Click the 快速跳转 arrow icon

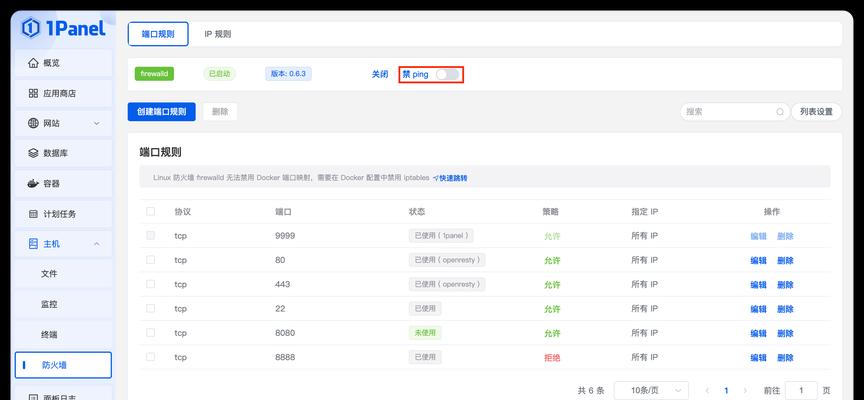pyautogui.click(x=435, y=178)
